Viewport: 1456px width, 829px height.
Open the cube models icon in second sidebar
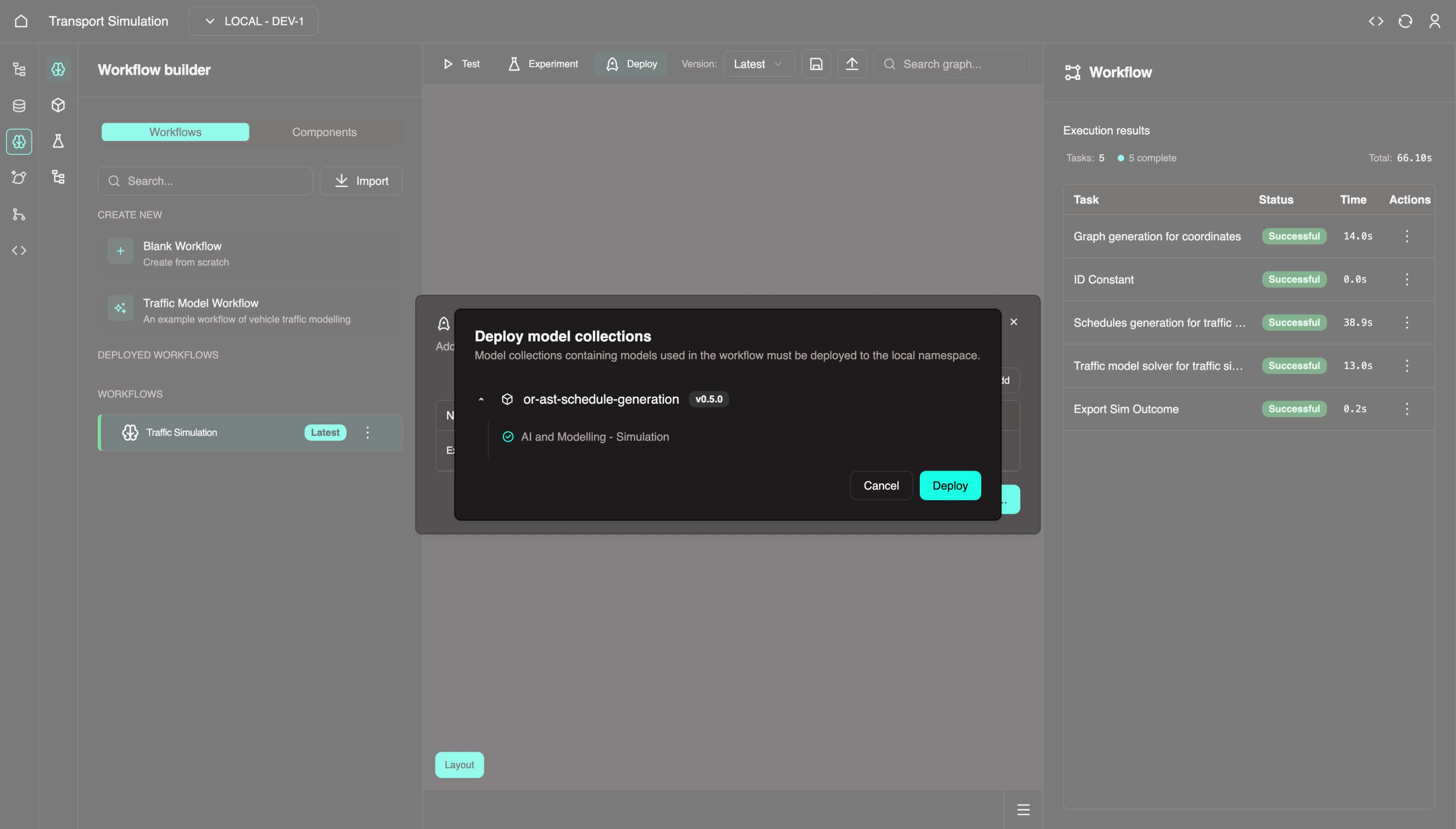(x=58, y=105)
